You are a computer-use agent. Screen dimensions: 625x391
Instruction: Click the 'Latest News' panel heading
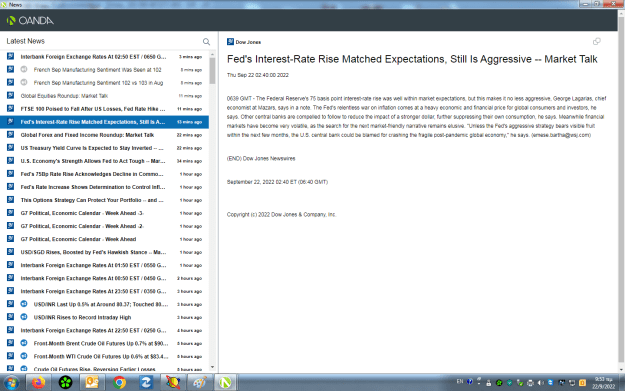26,41
